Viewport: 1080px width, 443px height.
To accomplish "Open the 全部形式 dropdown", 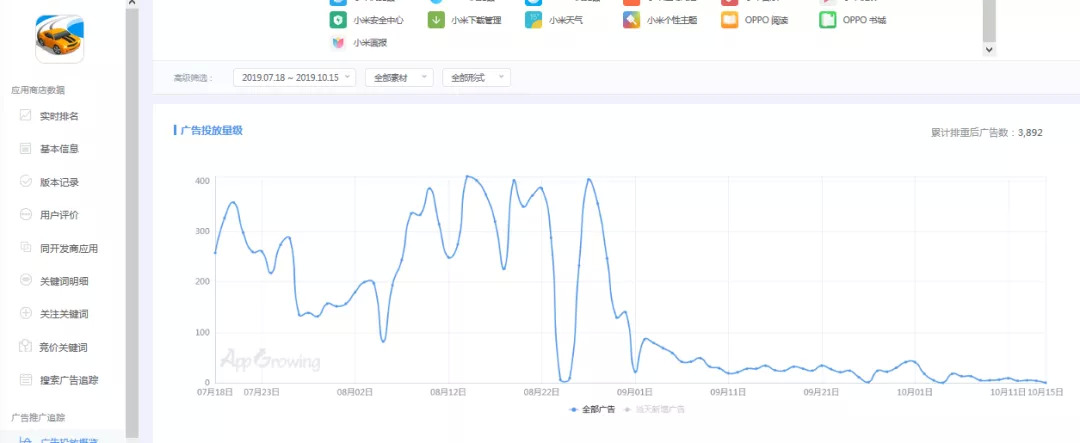I will [x=477, y=78].
